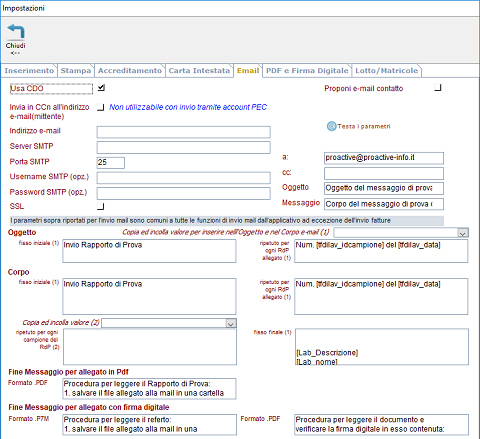Click the Porta SMTP field with 25
This screenshot has height=439, width=480.
111,163
